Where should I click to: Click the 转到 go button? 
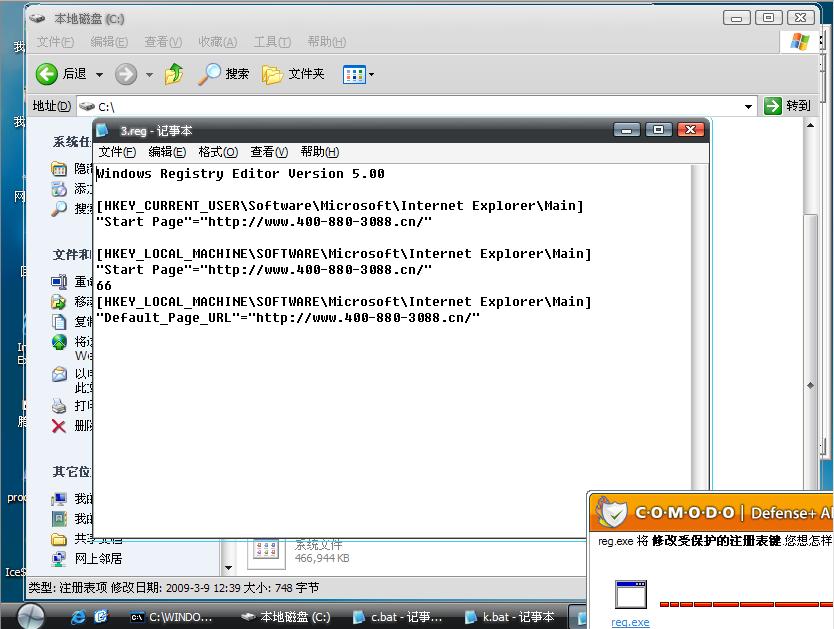pyautogui.click(x=787, y=106)
